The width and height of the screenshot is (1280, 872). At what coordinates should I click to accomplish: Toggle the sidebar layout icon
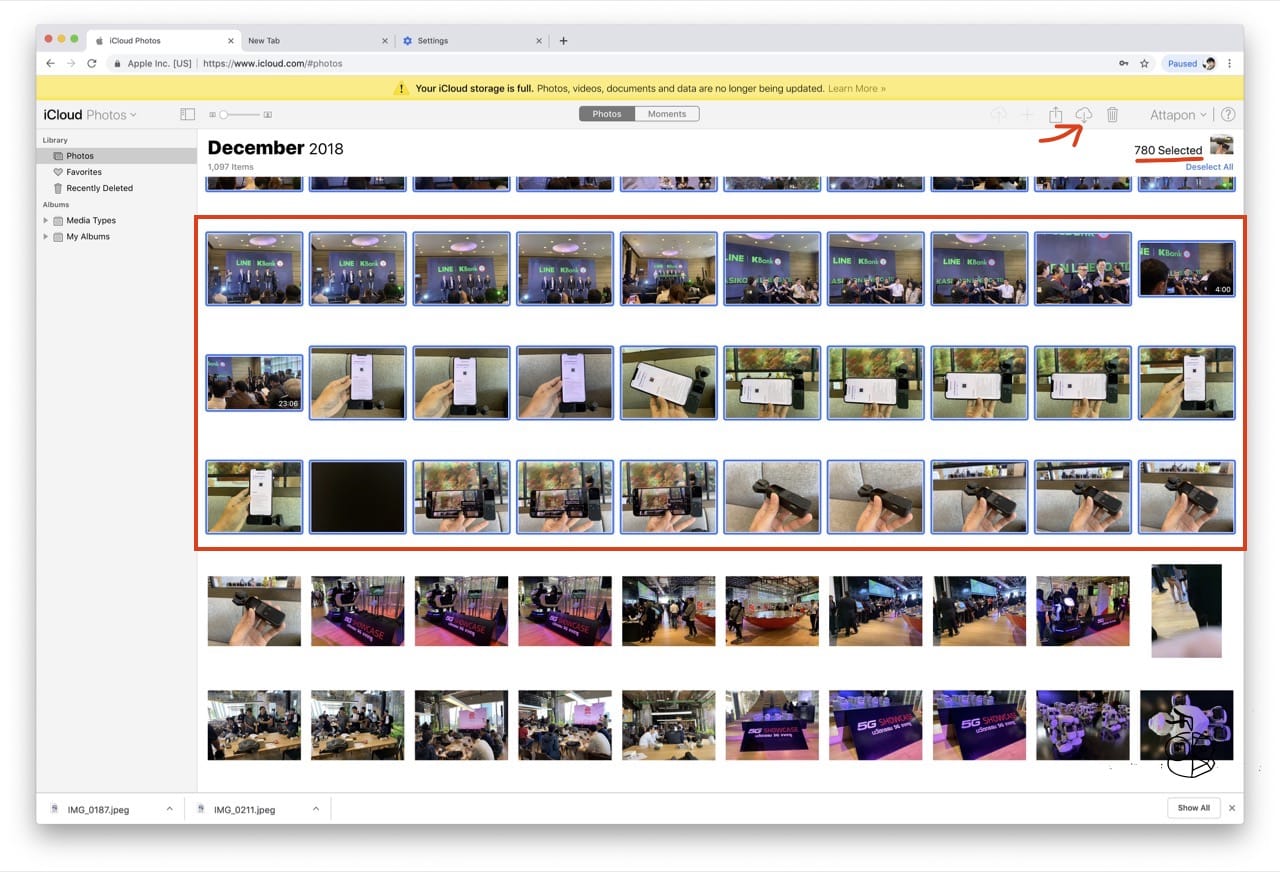[187, 114]
